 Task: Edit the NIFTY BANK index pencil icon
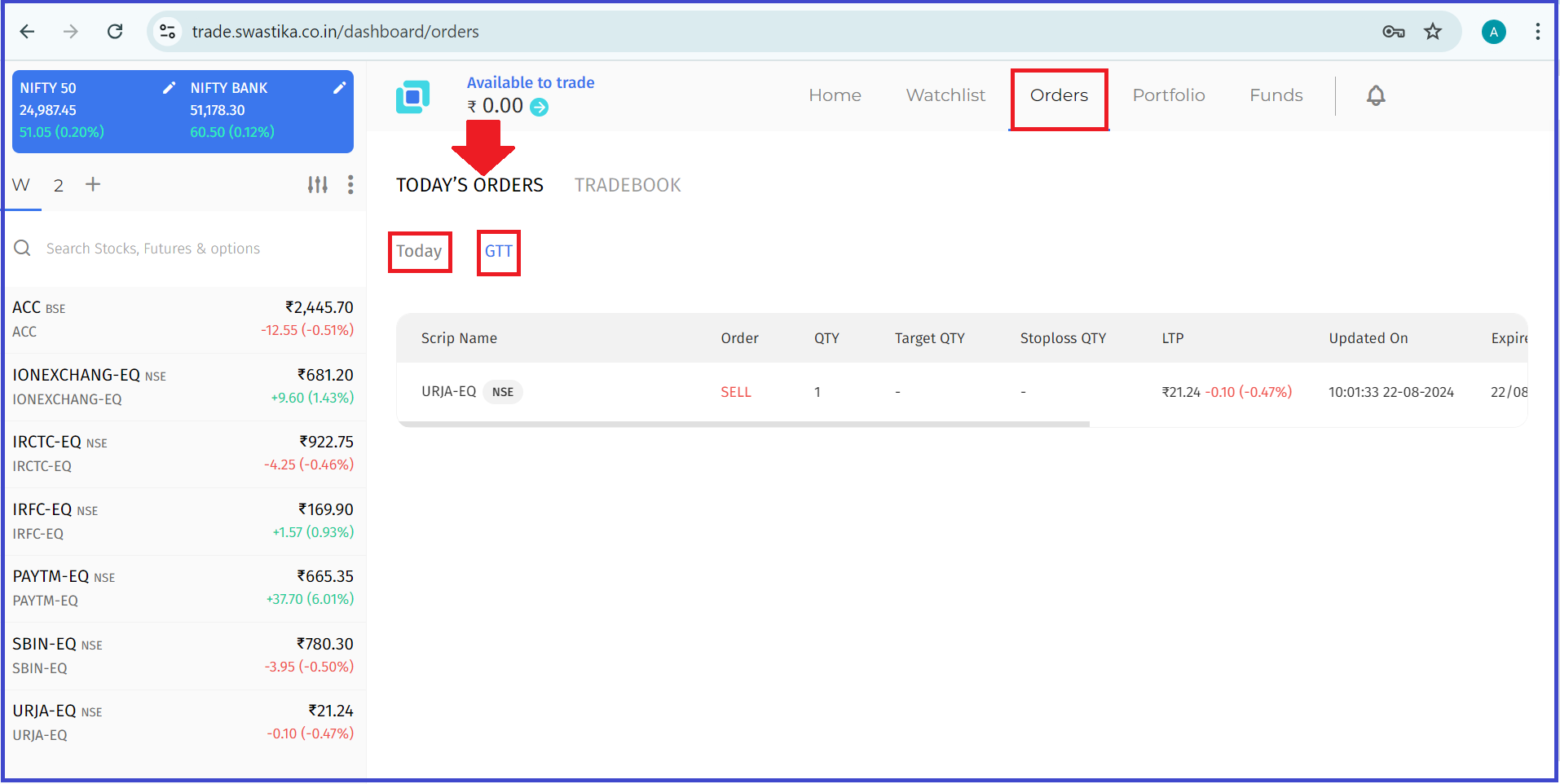coord(340,88)
